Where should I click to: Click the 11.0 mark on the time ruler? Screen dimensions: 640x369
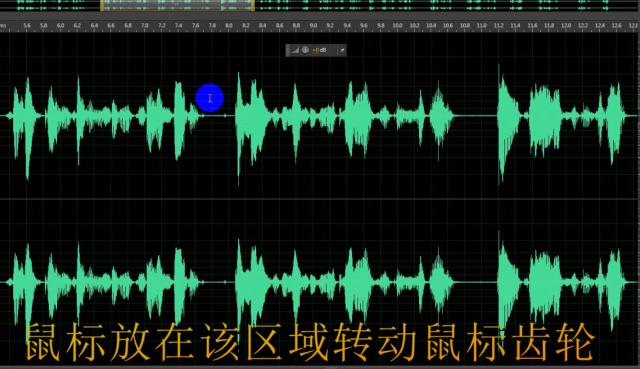pos(482,25)
